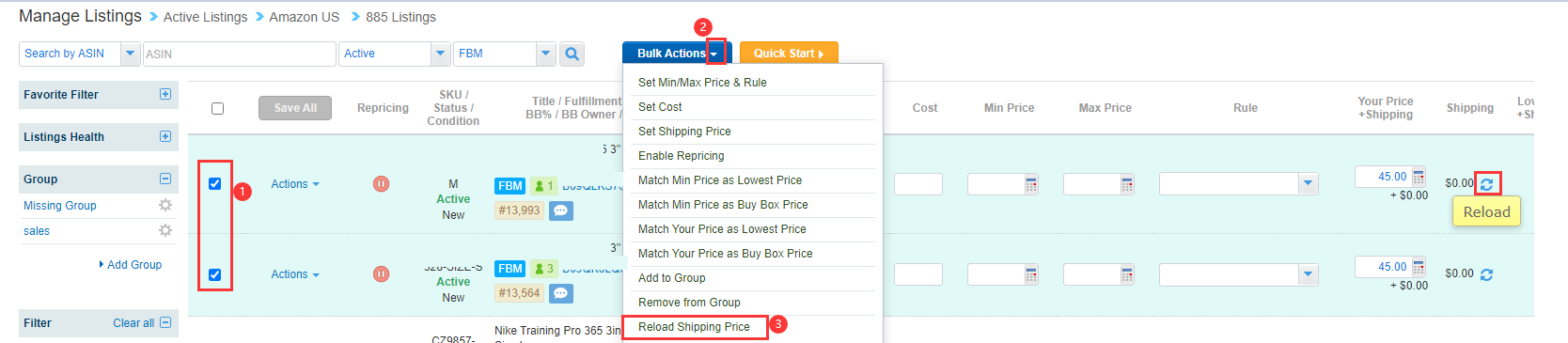Uncheck the second listing row checkbox

click(x=214, y=274)
